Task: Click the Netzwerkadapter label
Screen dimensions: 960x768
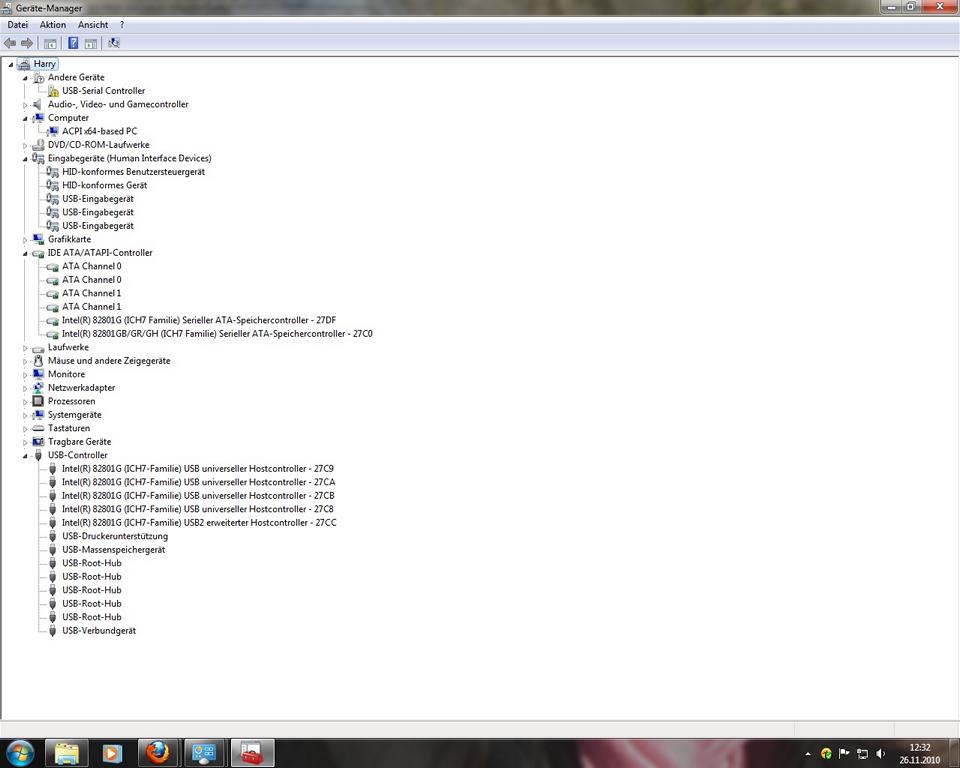Action: point(81,388)
